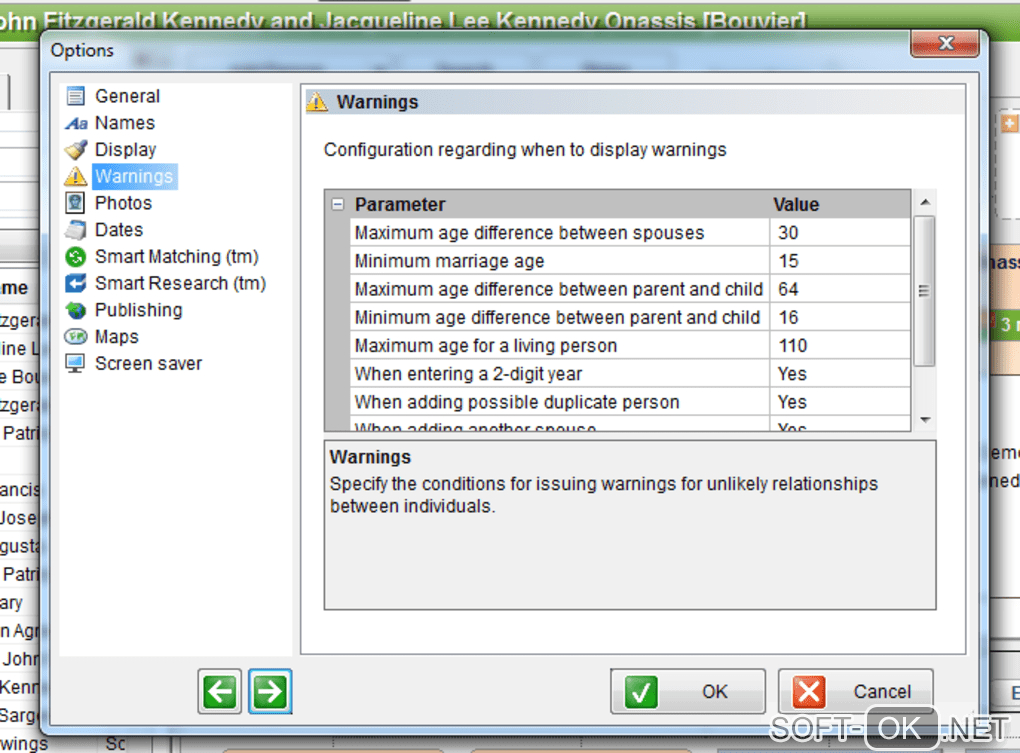Click the Names Aa icon

75,123
